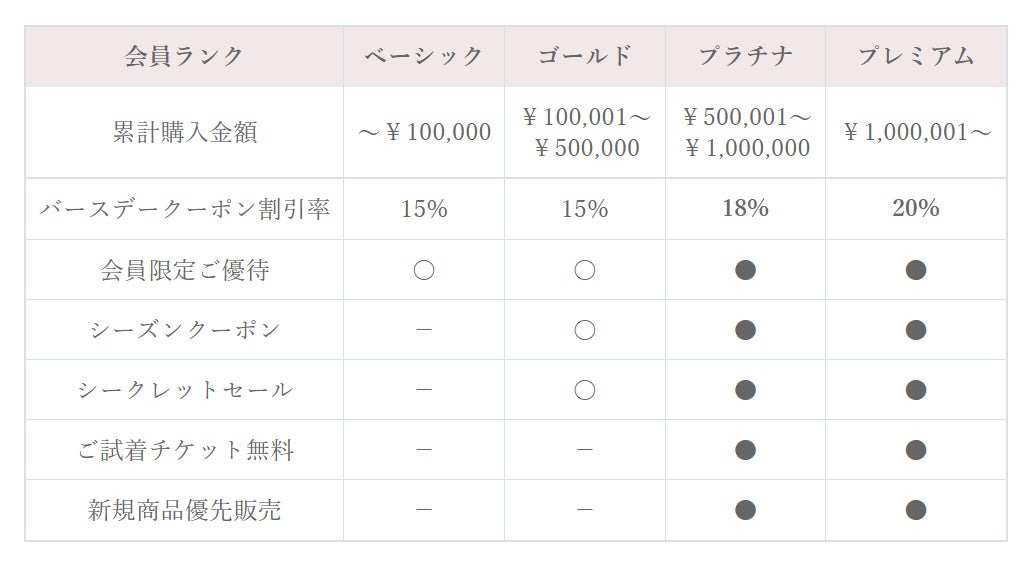Screen dimensions: 1028x562
Task: Select the プレミアム column header
Action: [x=916, y=56]
